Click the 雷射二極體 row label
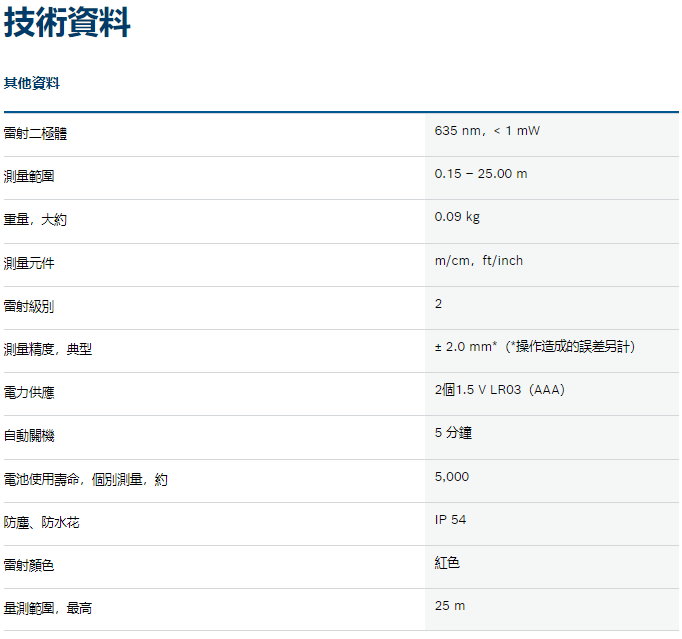The image size is (682, 639). 36,133
